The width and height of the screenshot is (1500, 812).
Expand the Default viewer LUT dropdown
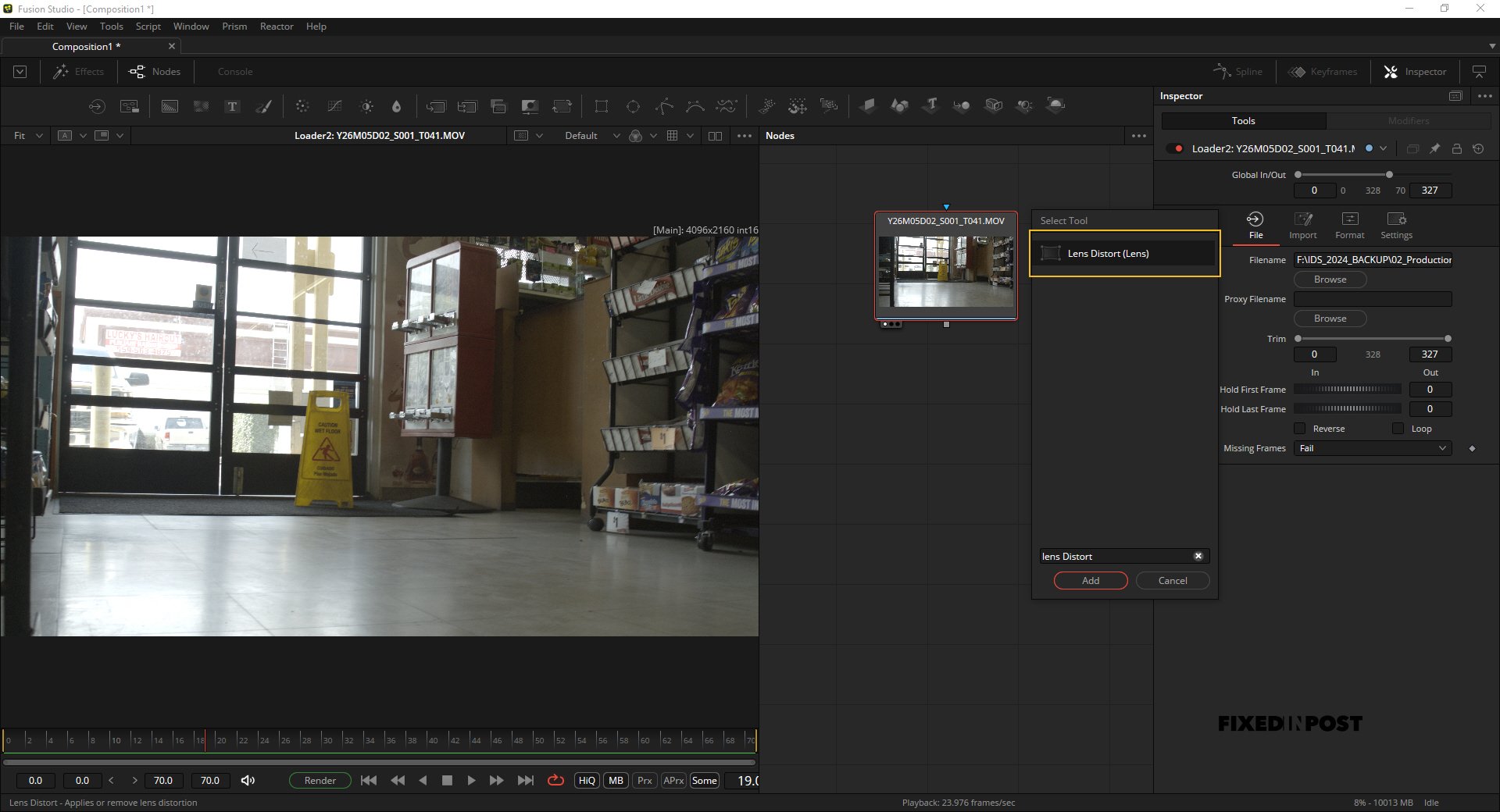click(591, 136)
